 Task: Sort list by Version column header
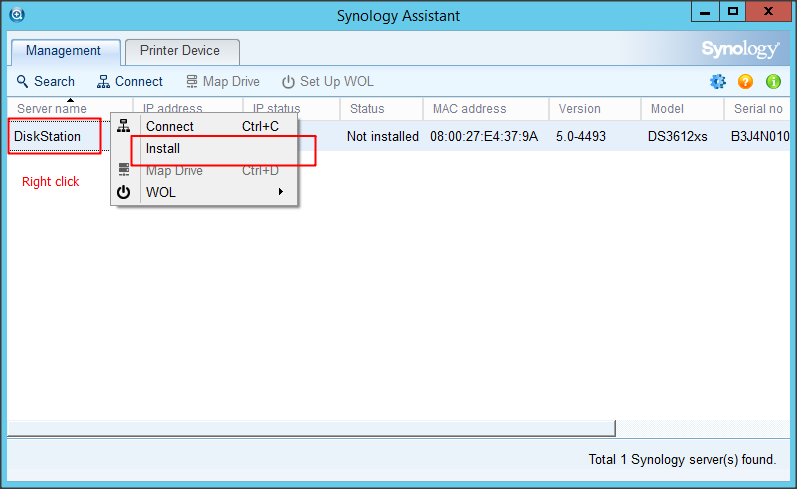coord(580,108)
